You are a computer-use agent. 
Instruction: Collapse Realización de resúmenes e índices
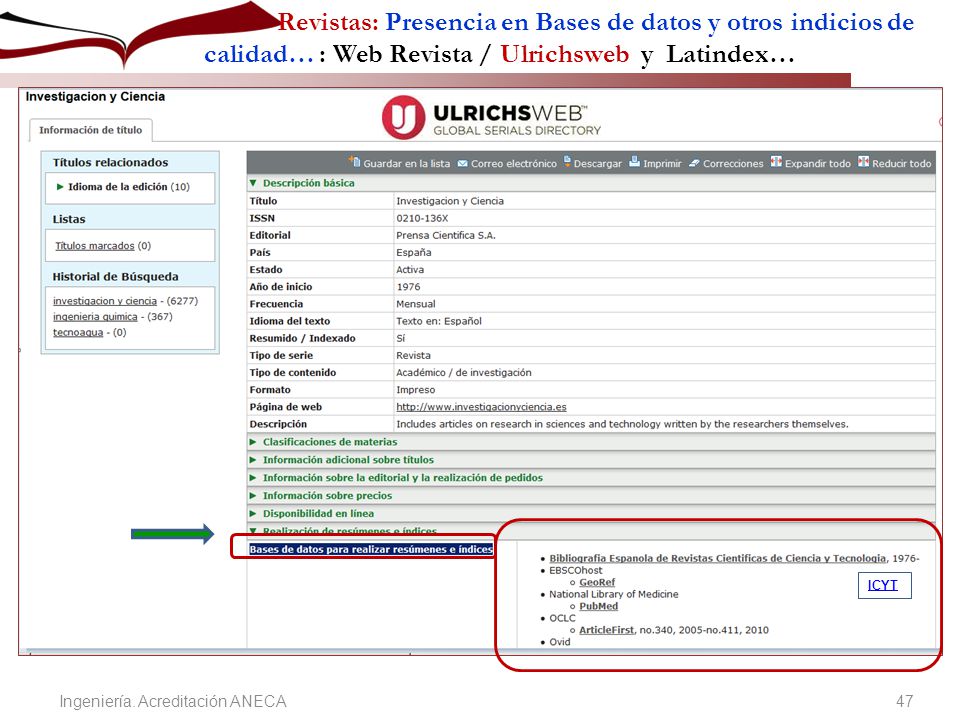point(253,531)
